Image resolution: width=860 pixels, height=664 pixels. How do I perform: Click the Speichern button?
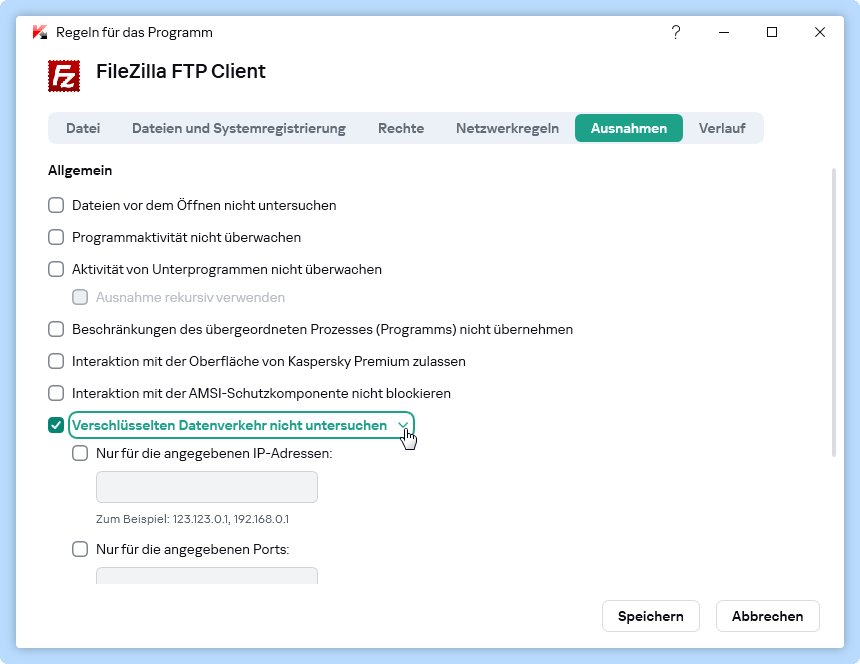point(650,616)
